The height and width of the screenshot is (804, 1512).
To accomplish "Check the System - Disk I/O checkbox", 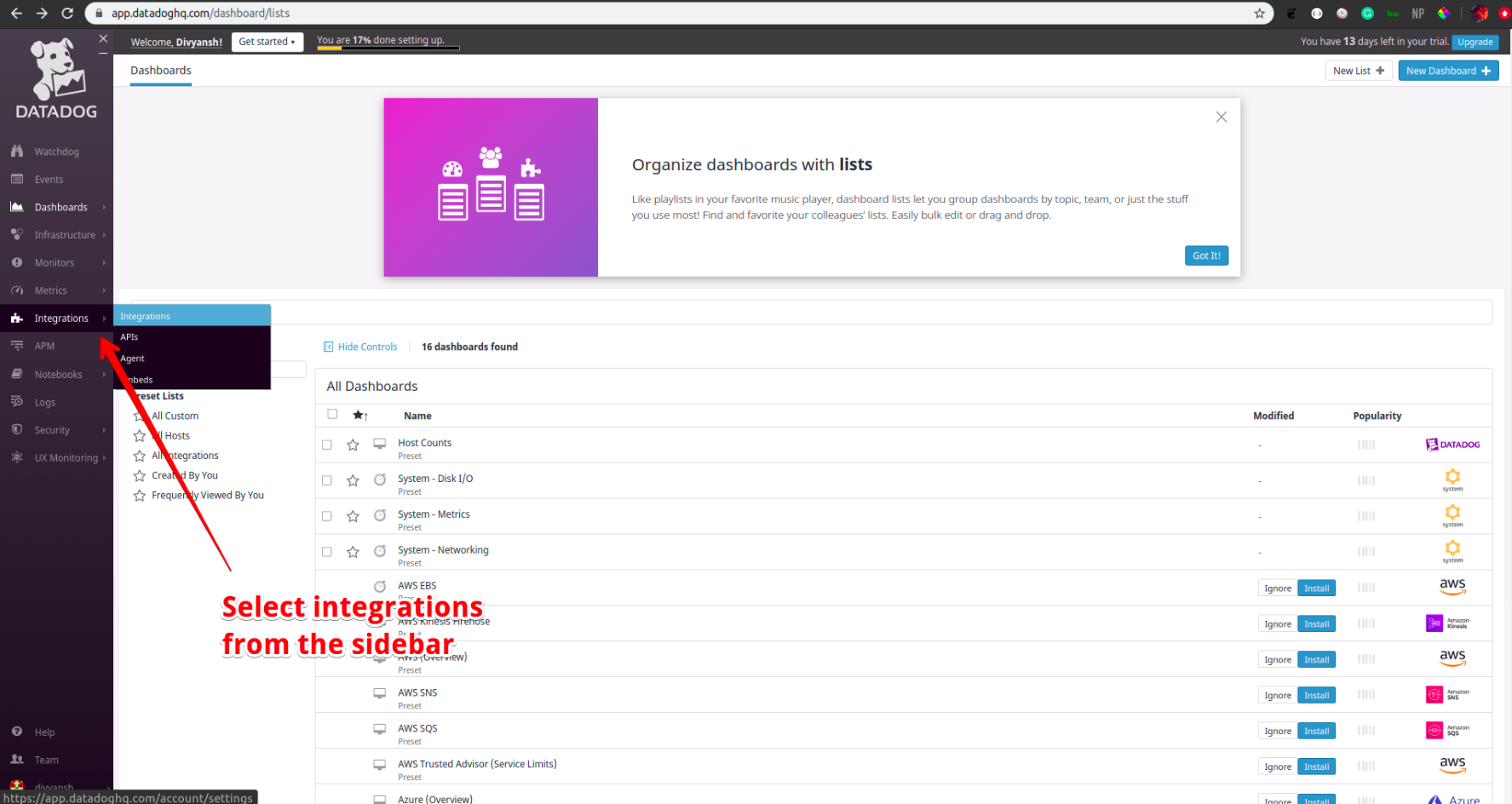I will pyautogui.click(x=326, y=480).
